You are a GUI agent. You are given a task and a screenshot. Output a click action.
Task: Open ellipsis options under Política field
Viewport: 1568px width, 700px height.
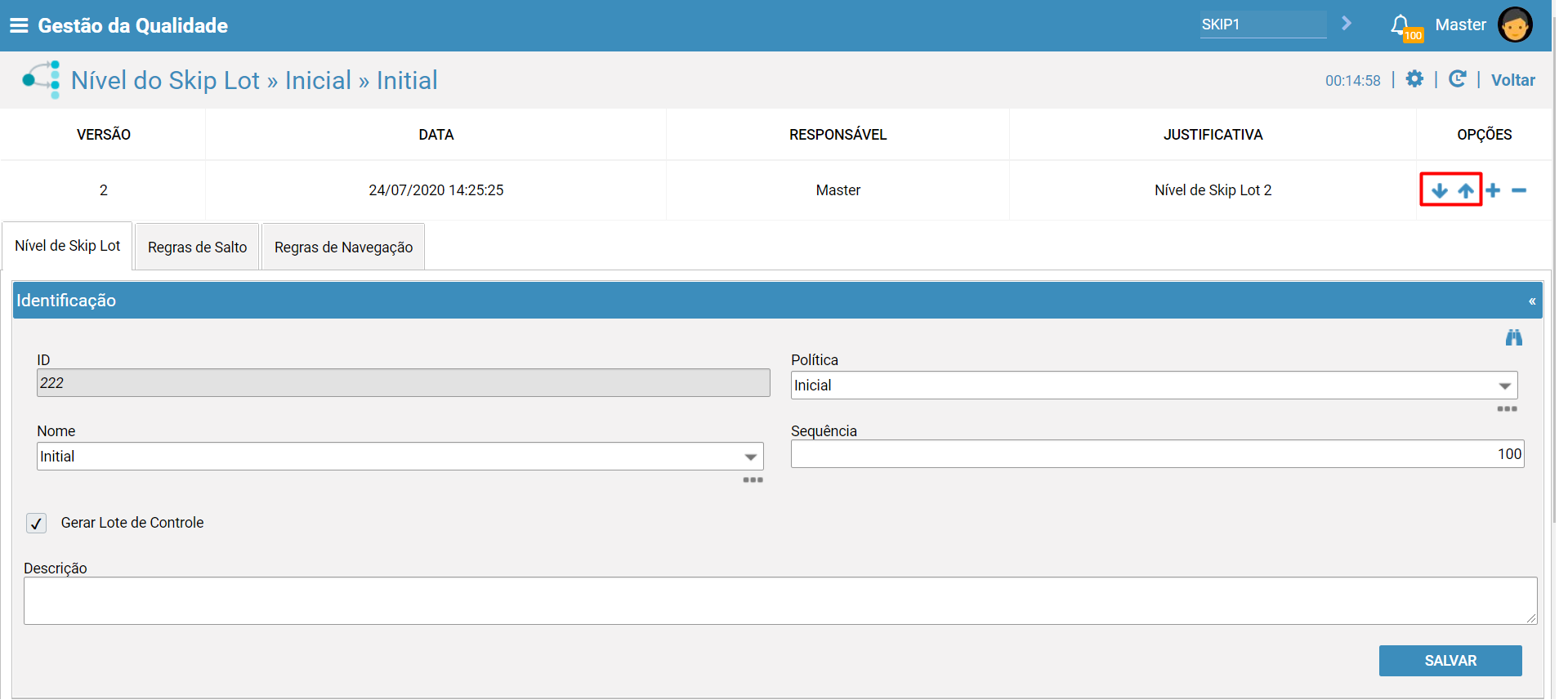tap(1508, 408)
